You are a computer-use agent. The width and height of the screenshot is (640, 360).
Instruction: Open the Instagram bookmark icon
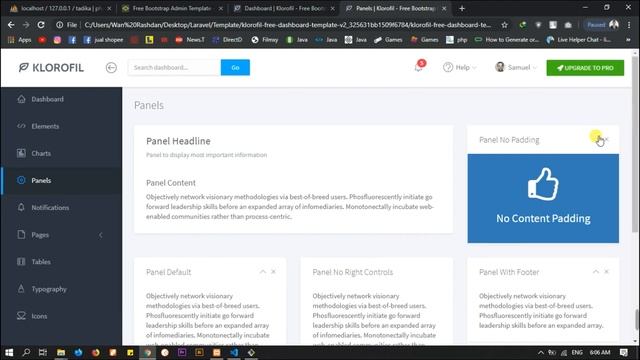point(57,40)
